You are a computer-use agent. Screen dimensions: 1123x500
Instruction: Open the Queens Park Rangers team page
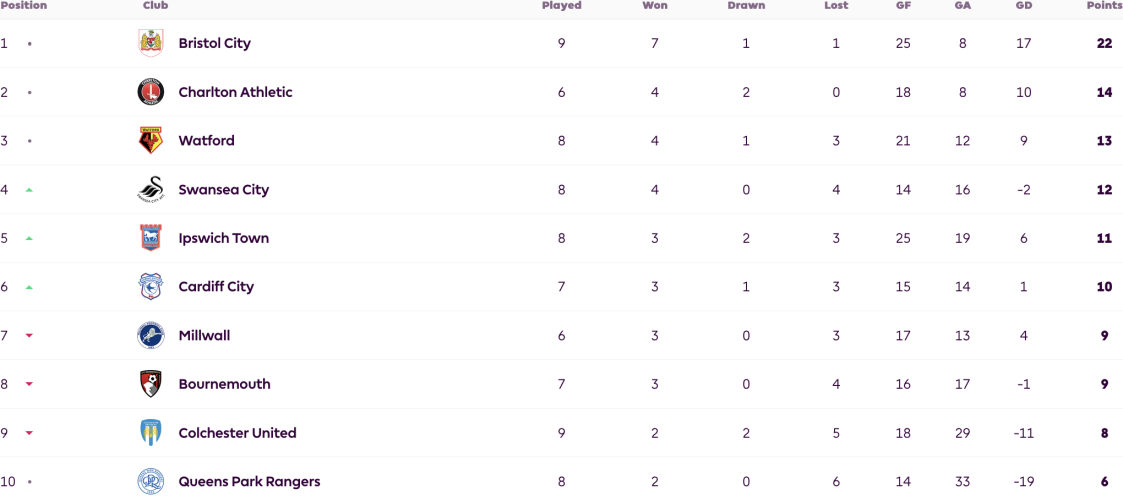click(249, 481)
